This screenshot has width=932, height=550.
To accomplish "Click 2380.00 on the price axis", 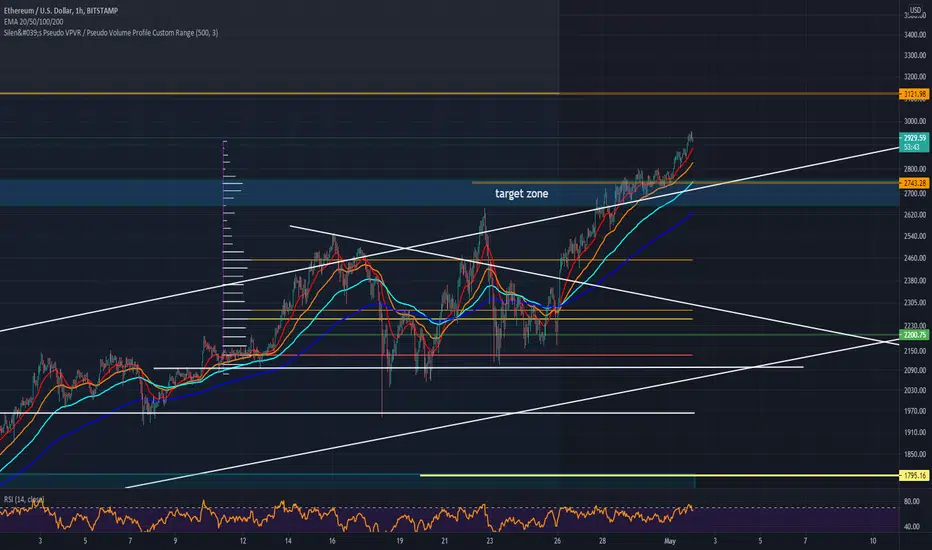I will coord(915,281).
